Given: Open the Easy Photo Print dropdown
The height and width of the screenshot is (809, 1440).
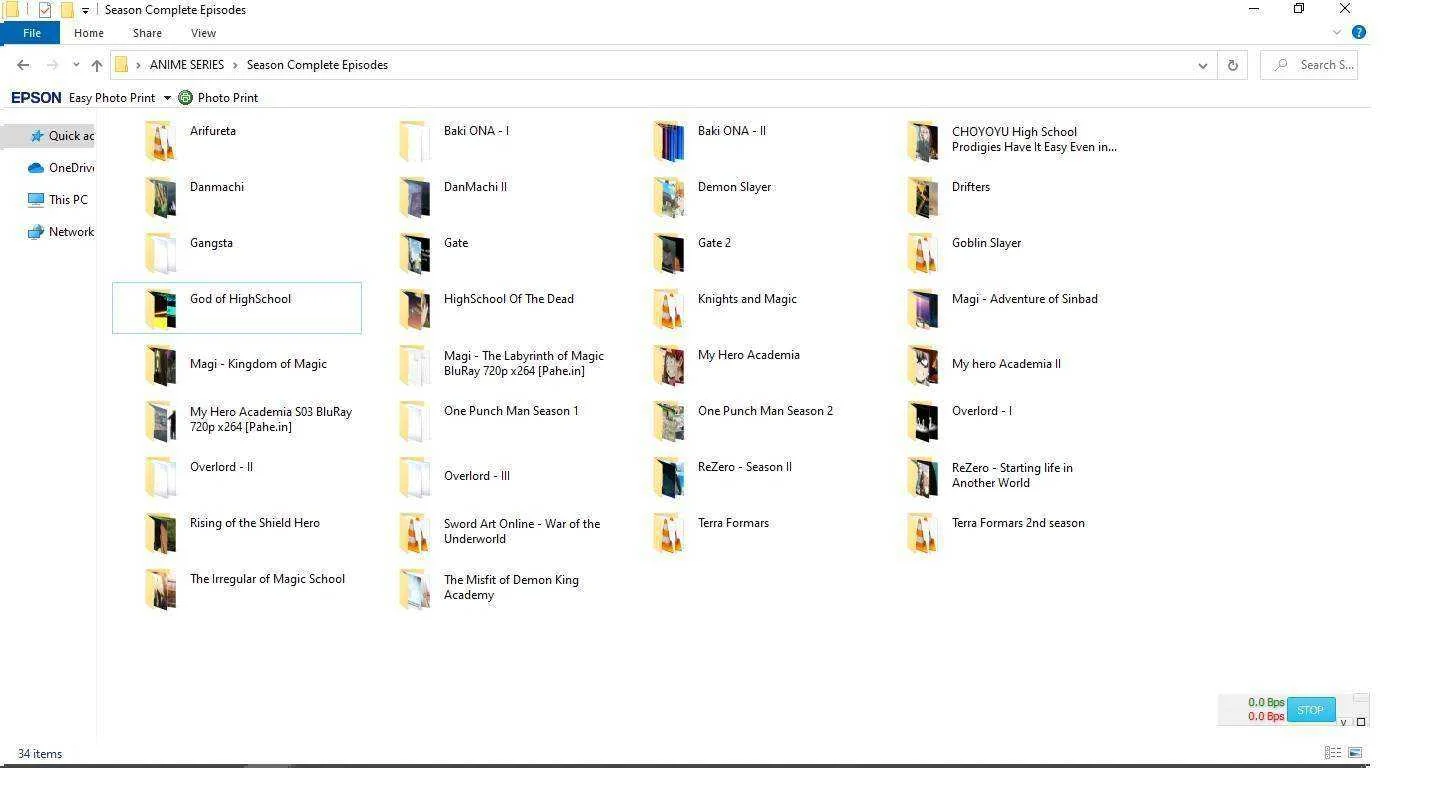Looking at the screenshot, I should point(167,98).
